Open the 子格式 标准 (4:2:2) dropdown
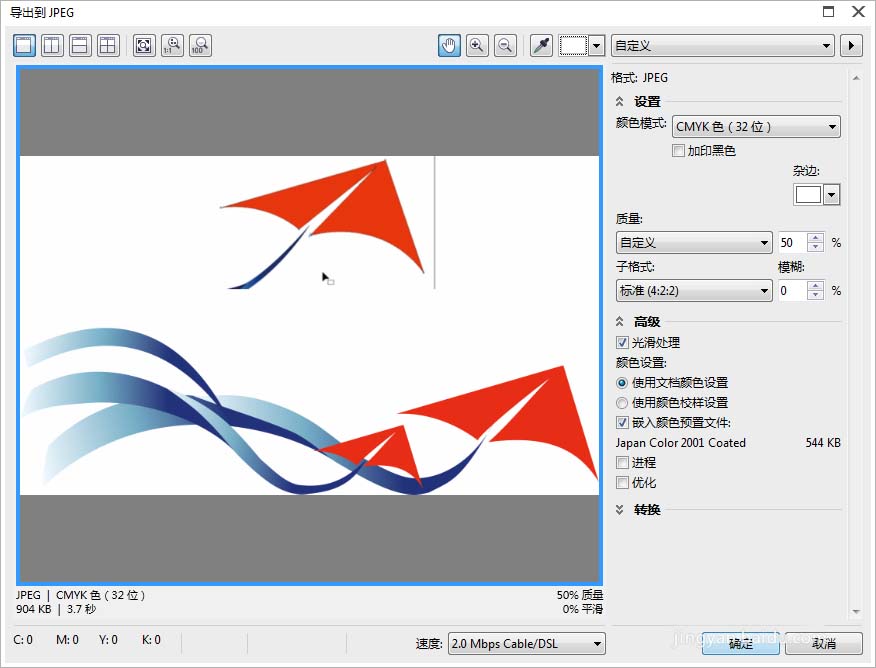This screenshot has width=876, height=668. coord(694,290)
